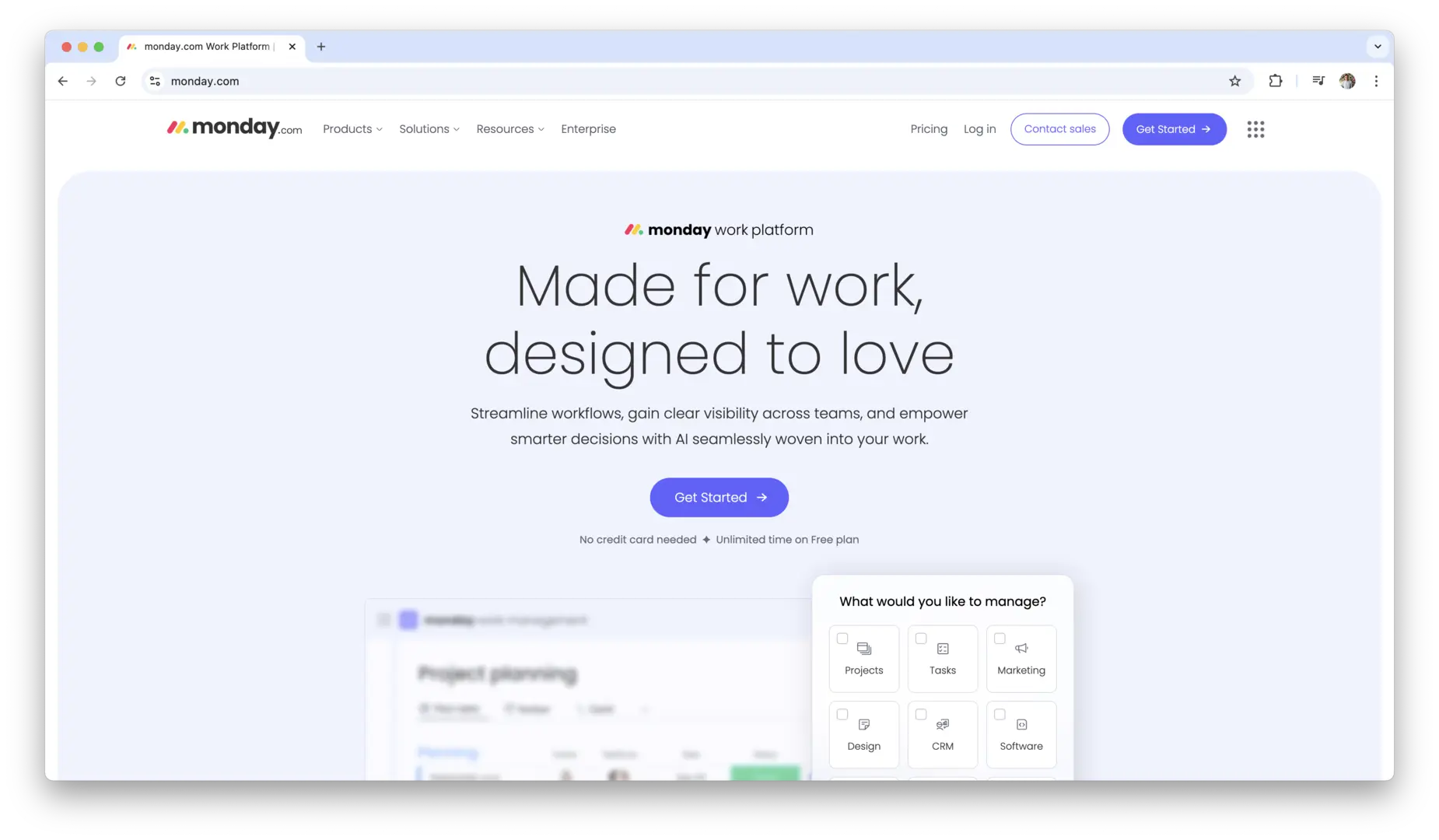Click the monday.com logo in header
1439x840 pixels.
coord(234,128)
